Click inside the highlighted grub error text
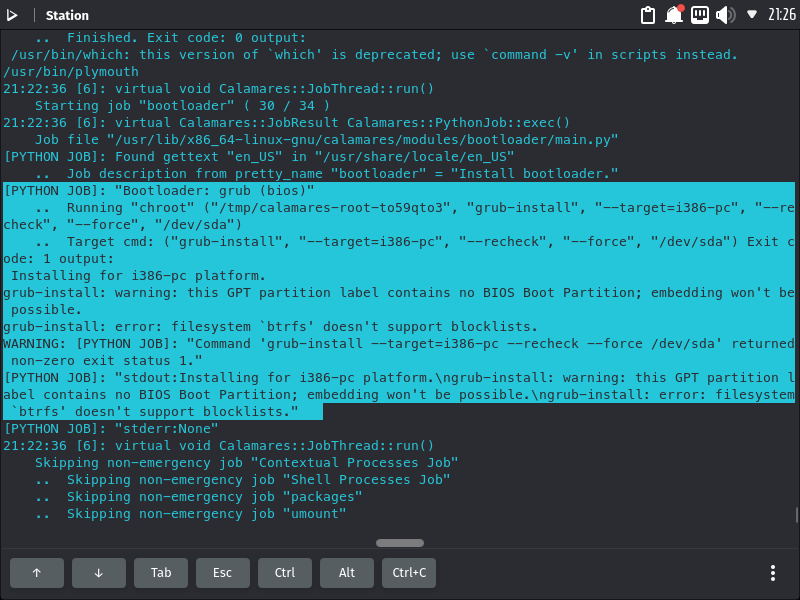 tap(300, 326)
